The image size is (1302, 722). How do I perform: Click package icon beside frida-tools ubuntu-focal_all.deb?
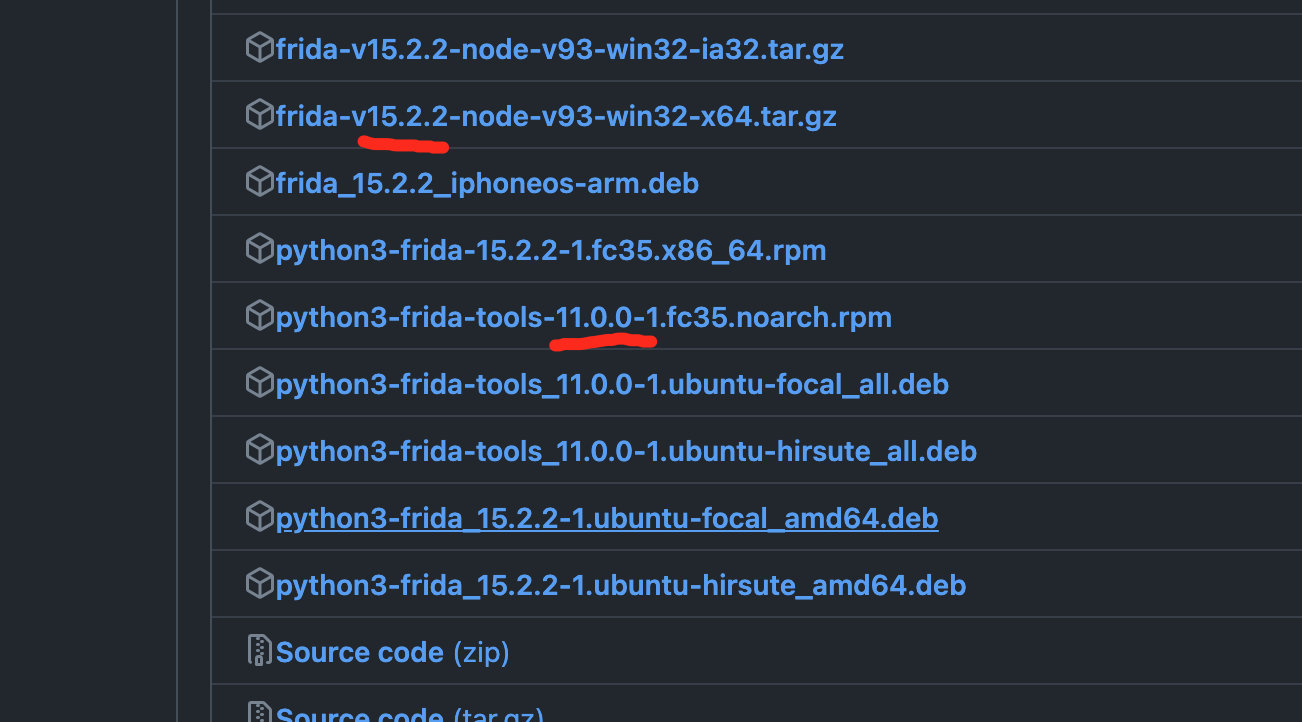pyautogui.click(x=260, y=383)
